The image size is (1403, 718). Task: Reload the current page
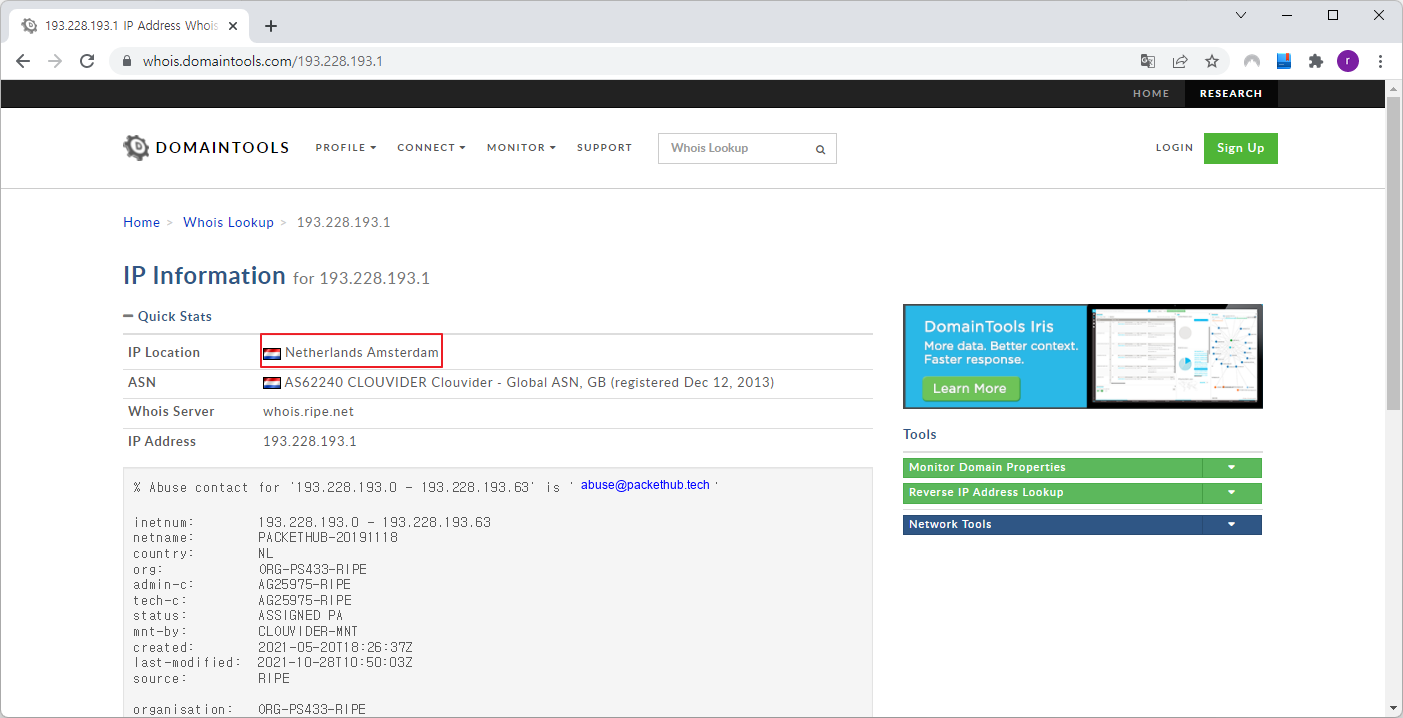pyautogui.click(x=87, y=61)
